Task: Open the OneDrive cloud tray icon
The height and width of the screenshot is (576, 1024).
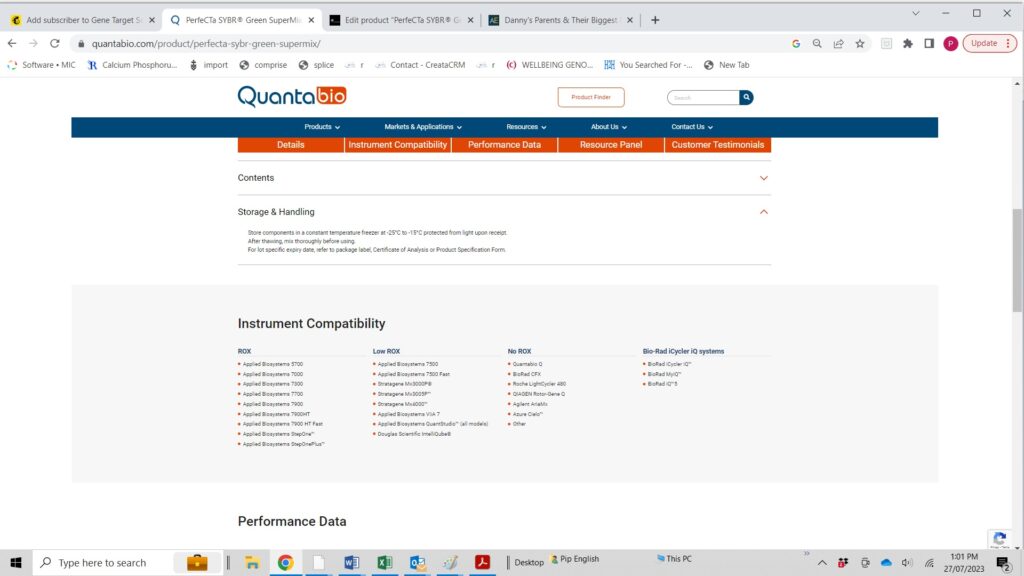Action: [x=886, y=563]
